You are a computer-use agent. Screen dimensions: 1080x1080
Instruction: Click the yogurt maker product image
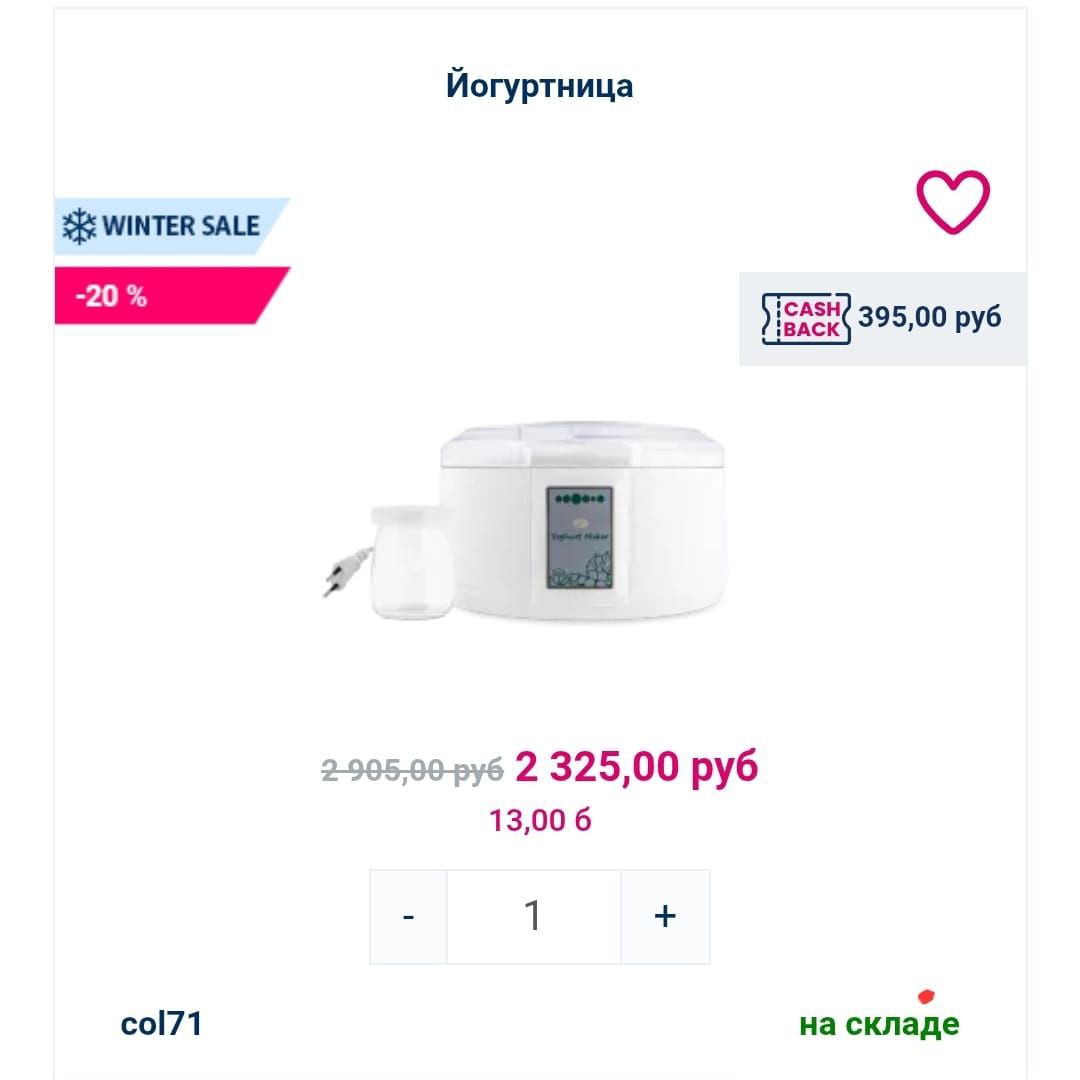tap(523, 521)
